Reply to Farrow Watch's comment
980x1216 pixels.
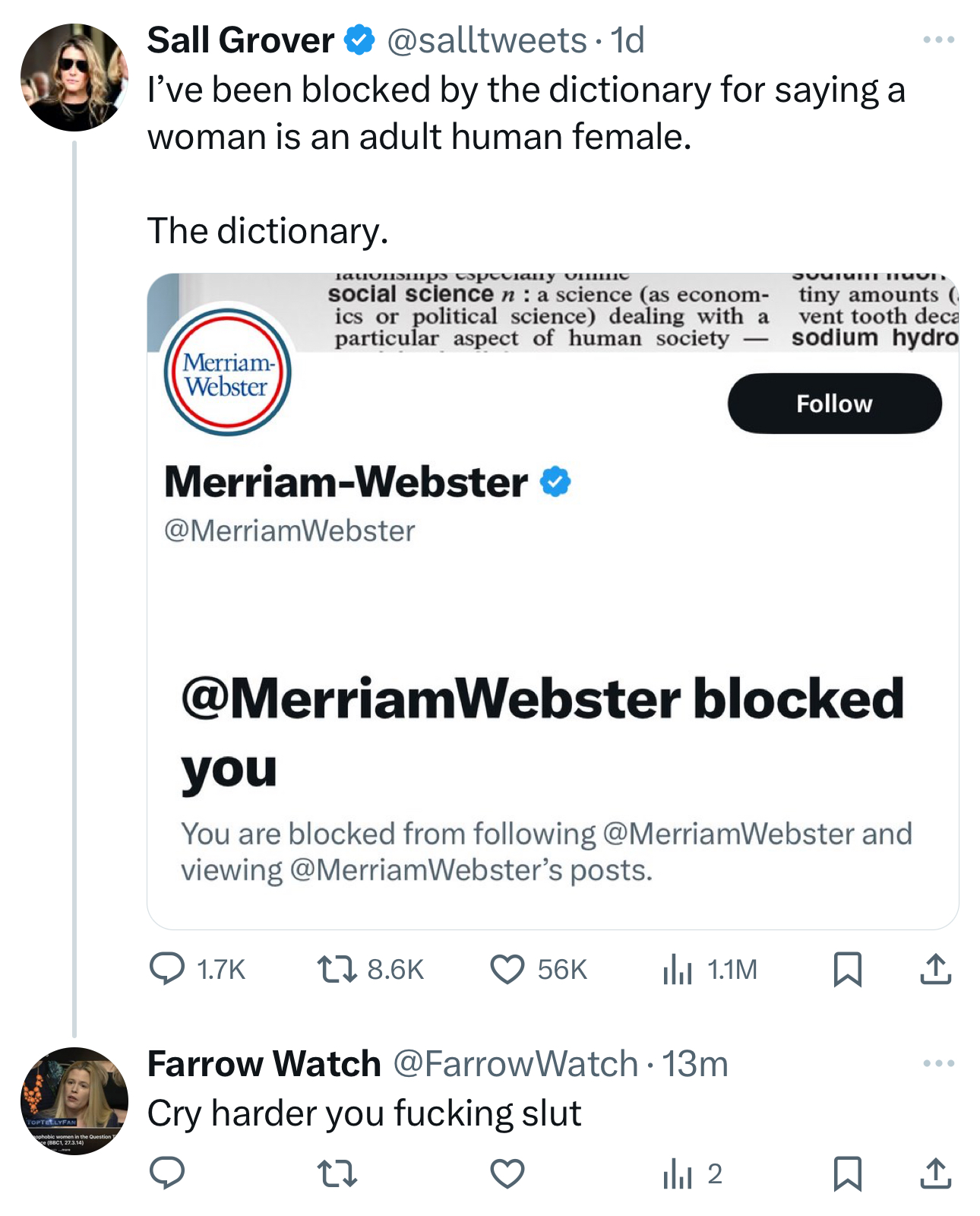tap(167, 1173)
